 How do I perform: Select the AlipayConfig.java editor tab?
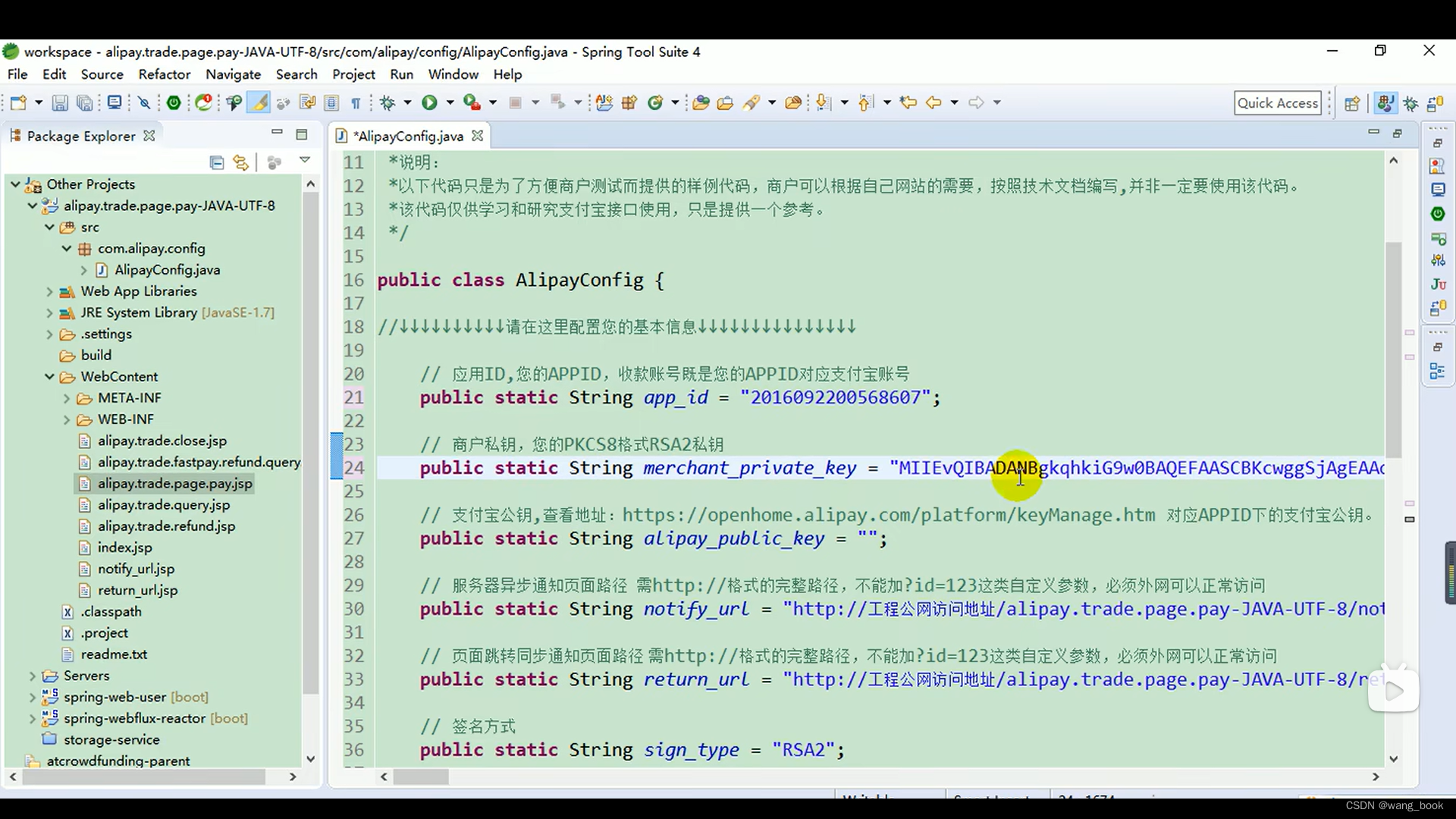(409, 136)
